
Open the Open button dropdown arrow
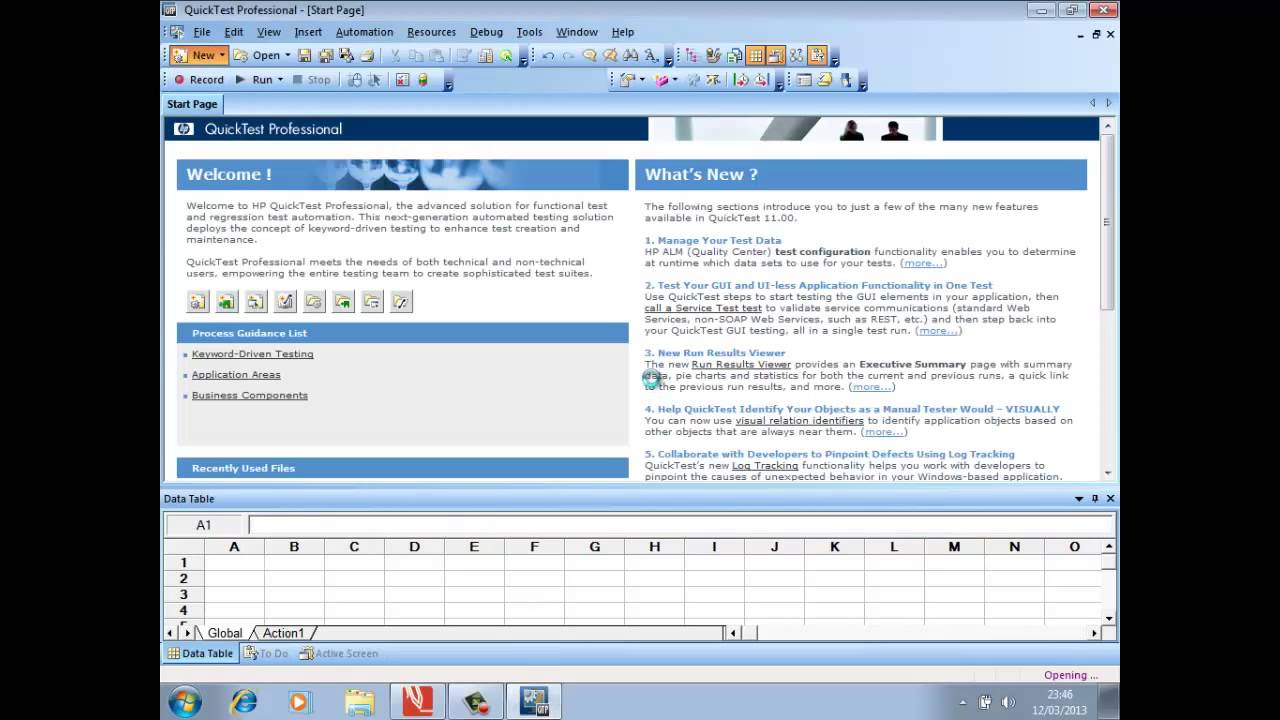[287, 56]
